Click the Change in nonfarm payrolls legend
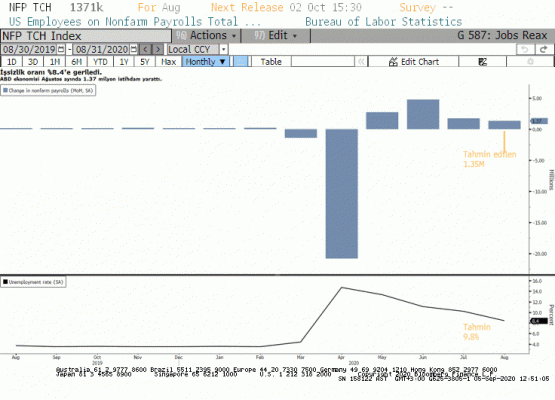555x400 pixels. [x=48, y=91]
